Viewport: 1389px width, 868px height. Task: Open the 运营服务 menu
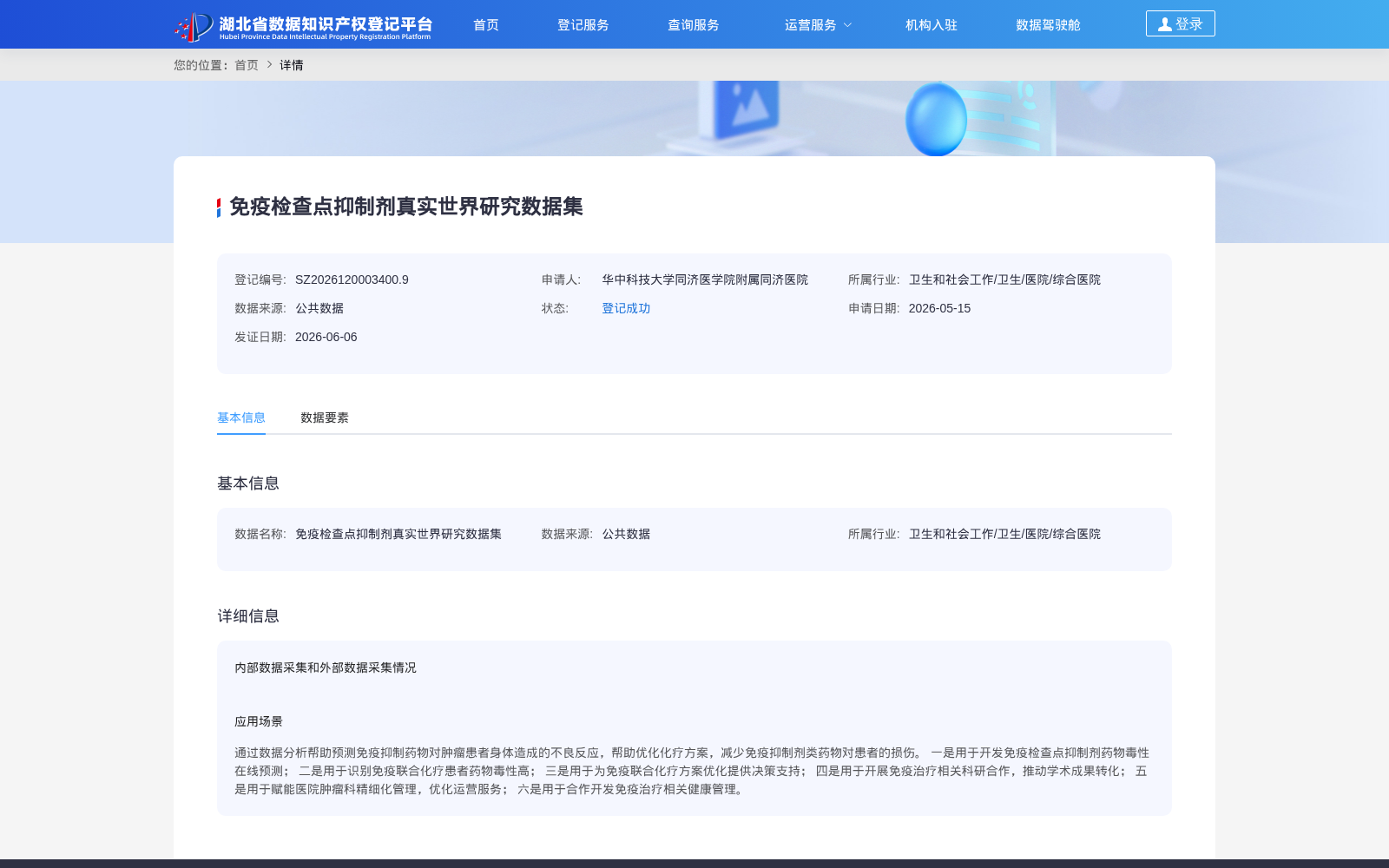(x=811, y=25)
